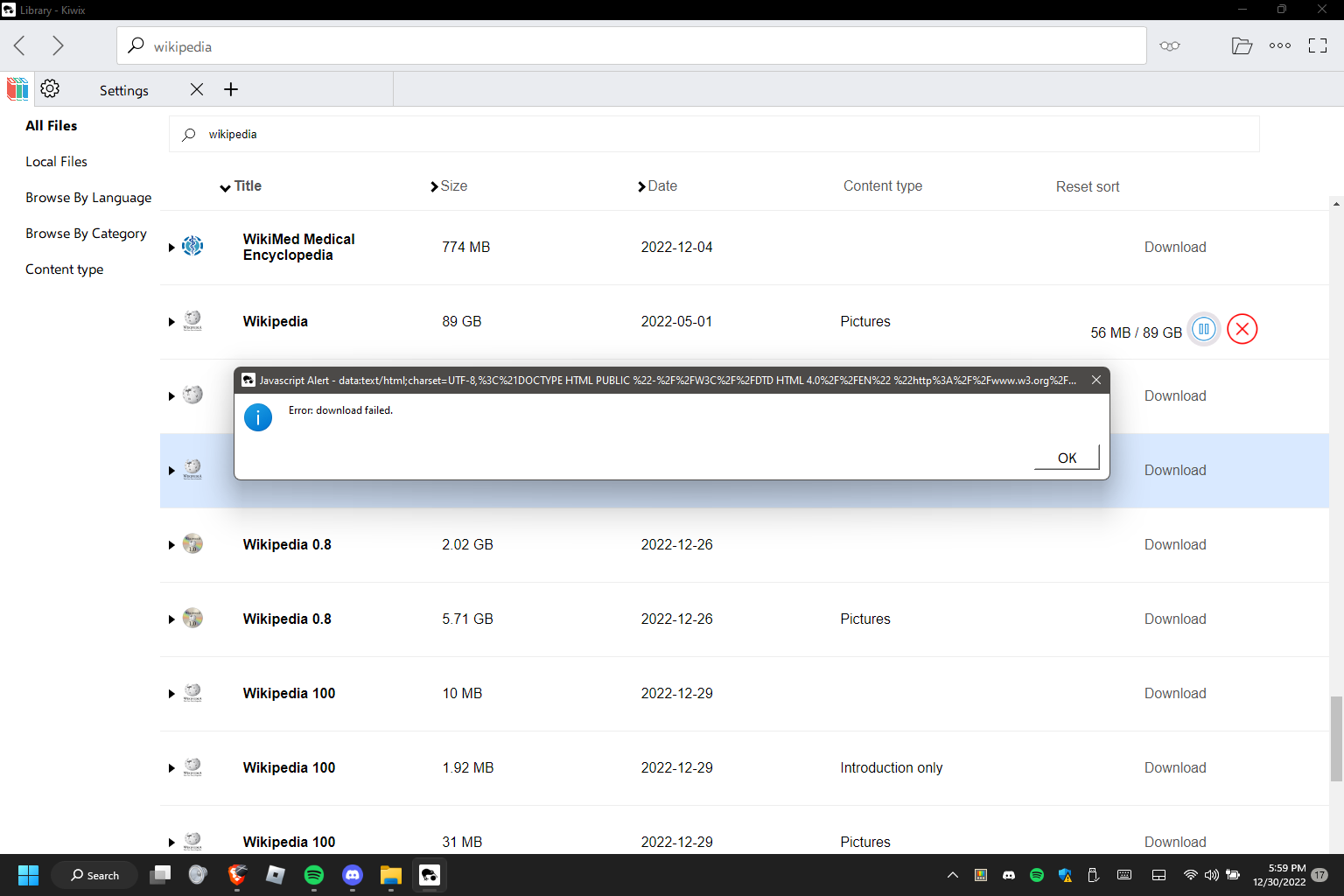
Task: Enter fullscreen mode with the corners icon
Action: point(1317,45)
